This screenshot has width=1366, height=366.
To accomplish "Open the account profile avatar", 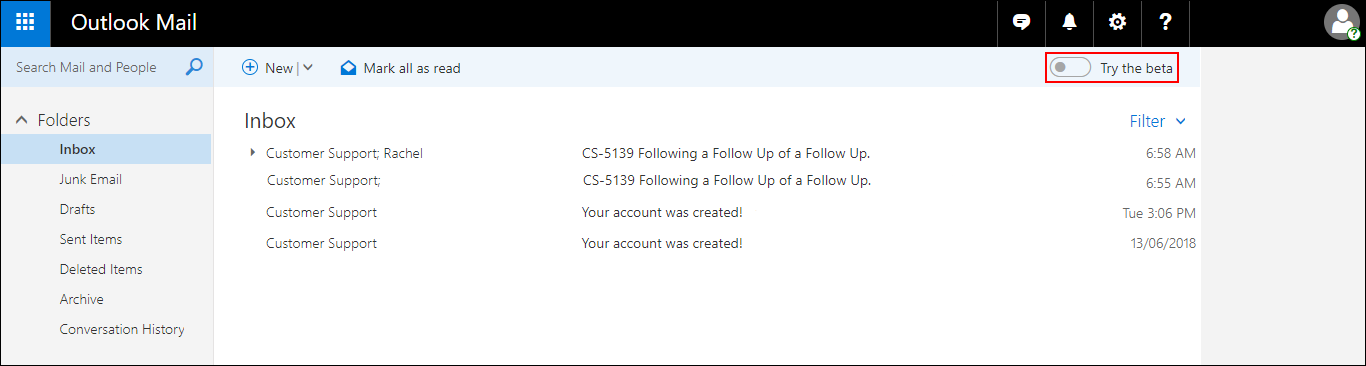I will [x=1341, y=22].
